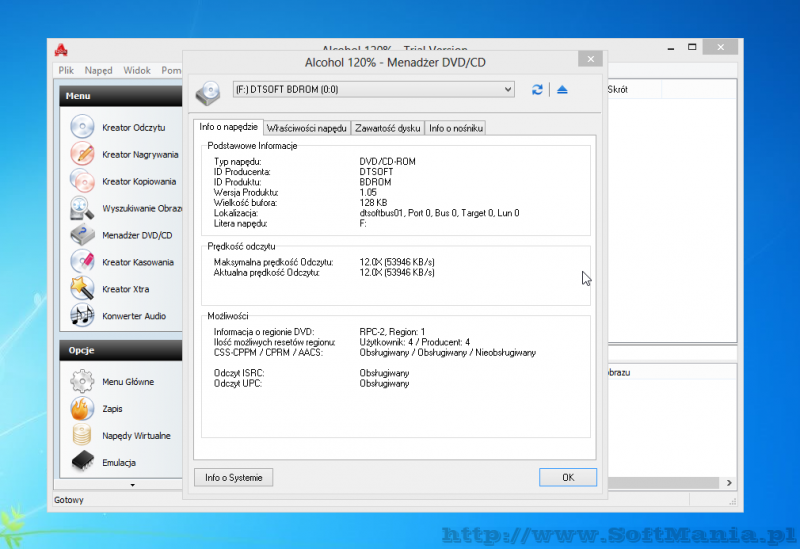Viewport: 800px width, 549px height.
Task: Select the Kreator Nagrywania label
Action: coord(140,155)
